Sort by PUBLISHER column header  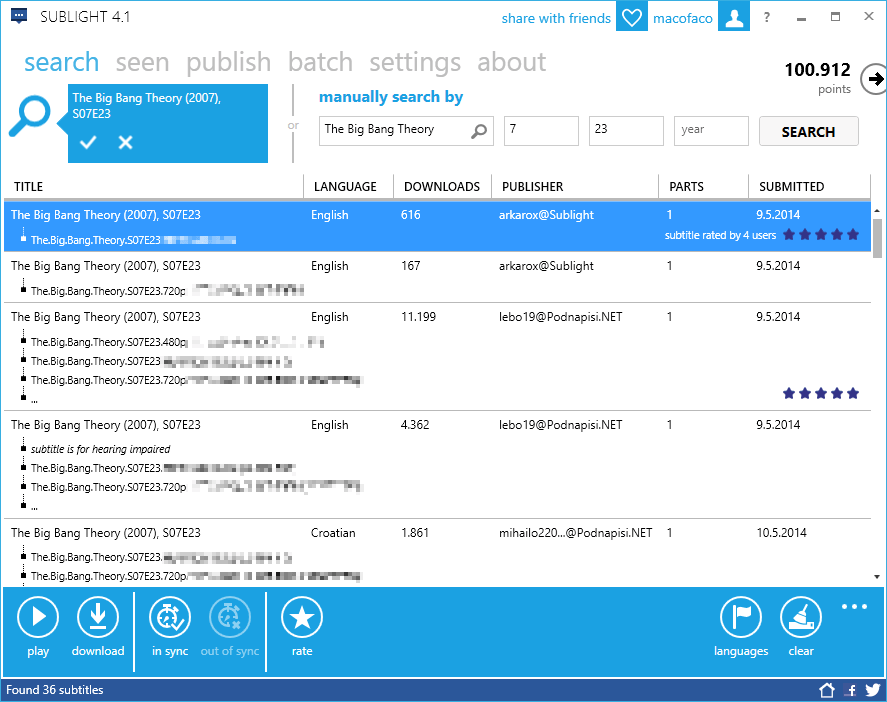tap(575, 187)
